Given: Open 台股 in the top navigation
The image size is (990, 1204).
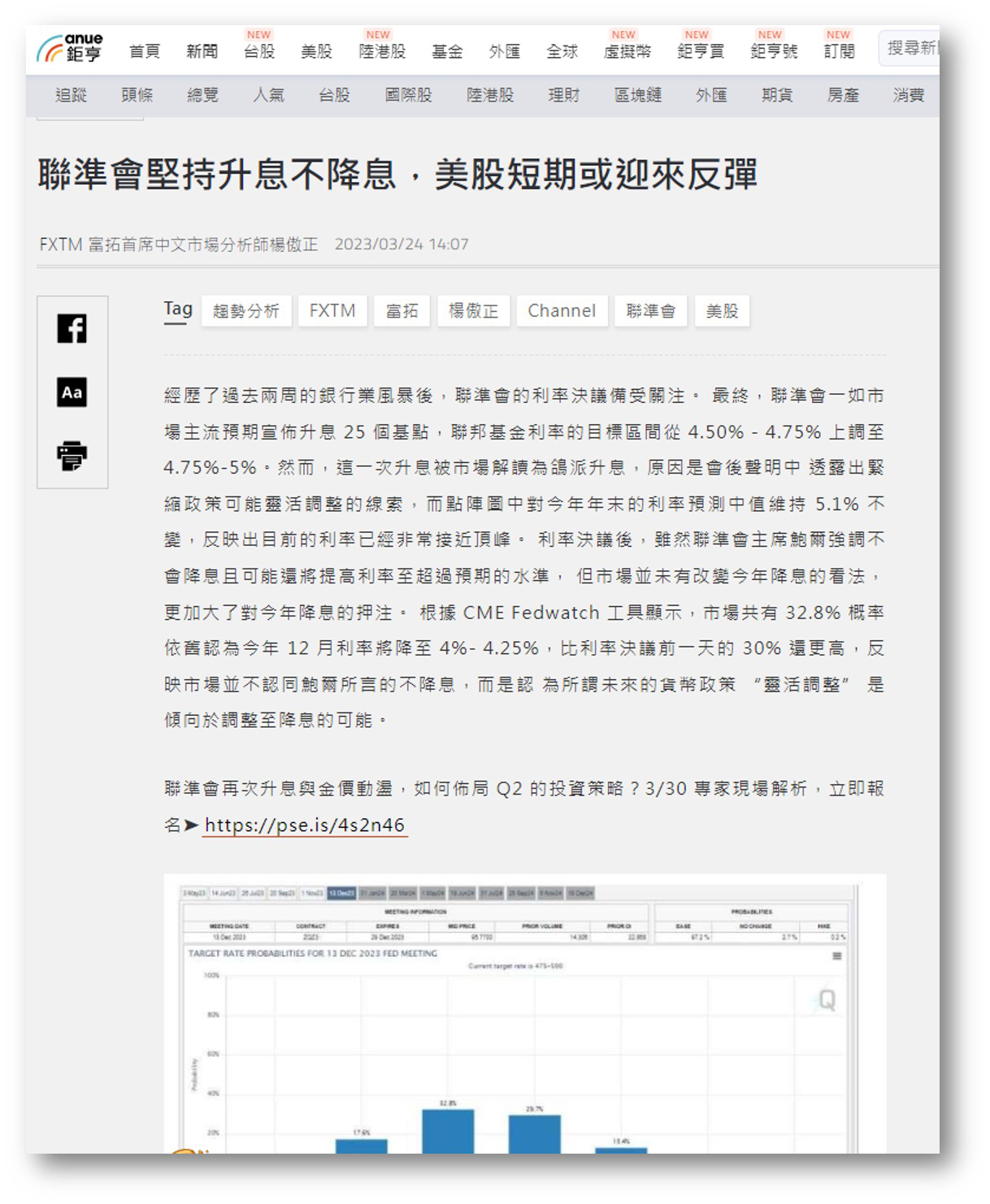Looking at the screenshot, I should 259,52.
